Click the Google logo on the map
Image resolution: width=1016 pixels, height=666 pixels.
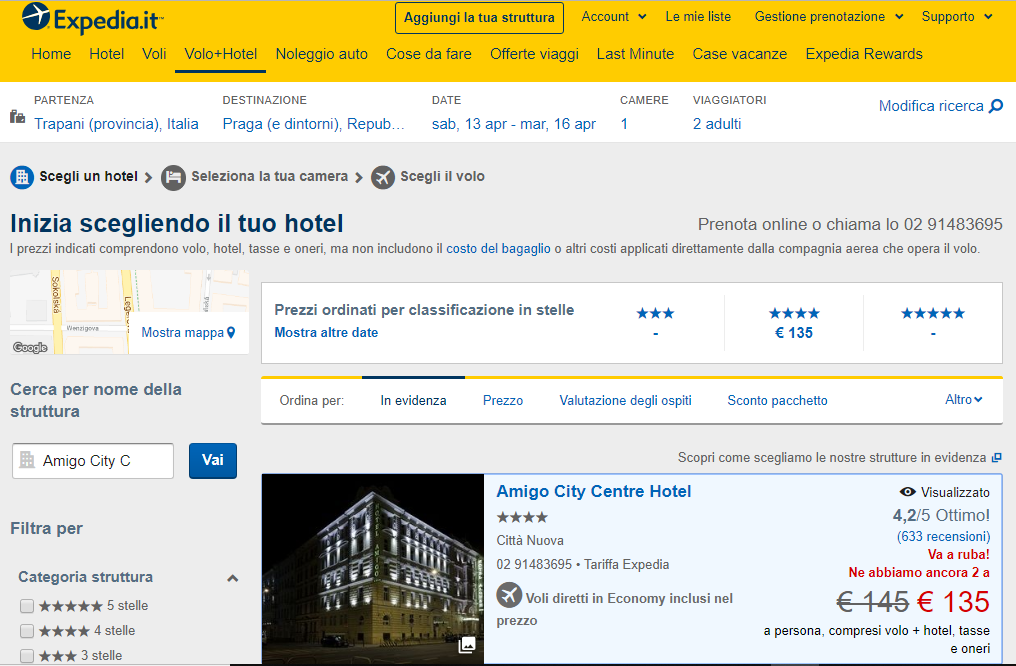click(30, 347)
